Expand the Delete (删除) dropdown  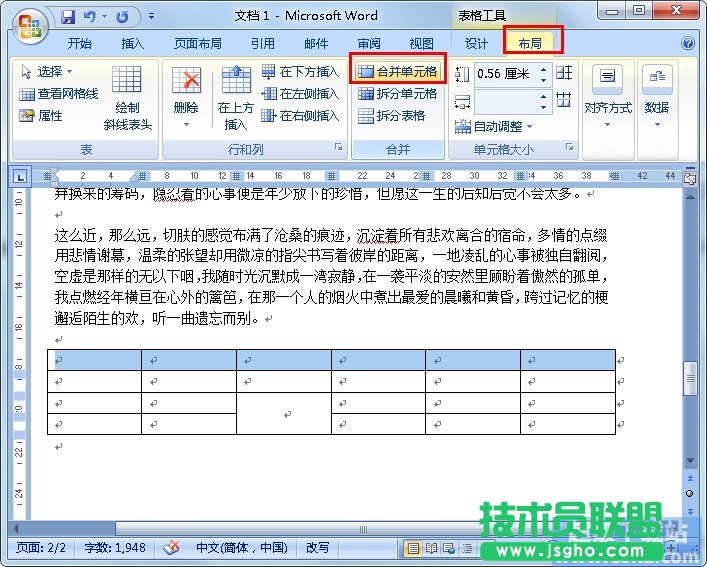click(186, 125)
